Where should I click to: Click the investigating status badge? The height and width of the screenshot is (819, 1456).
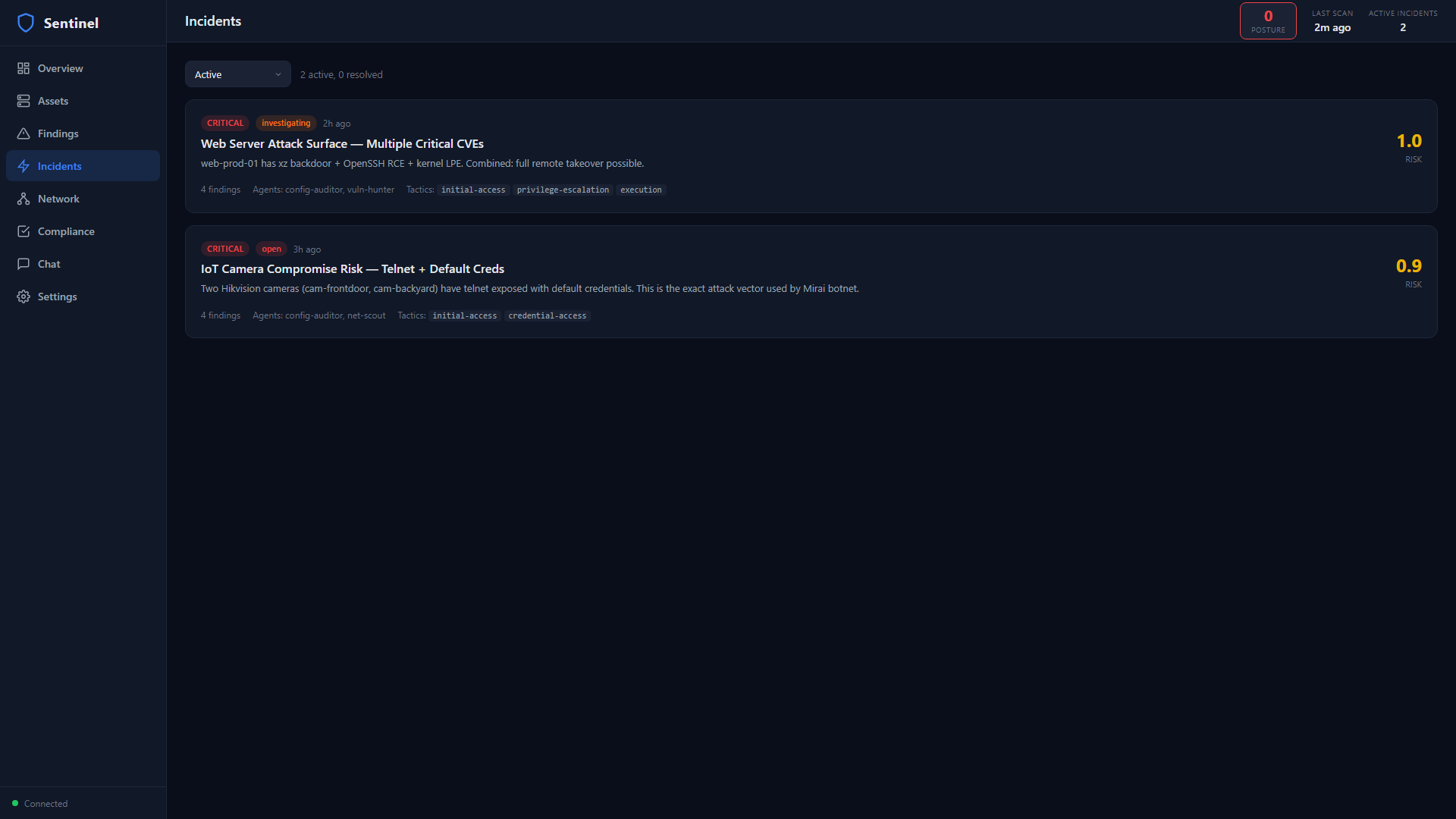pos(286,123)
